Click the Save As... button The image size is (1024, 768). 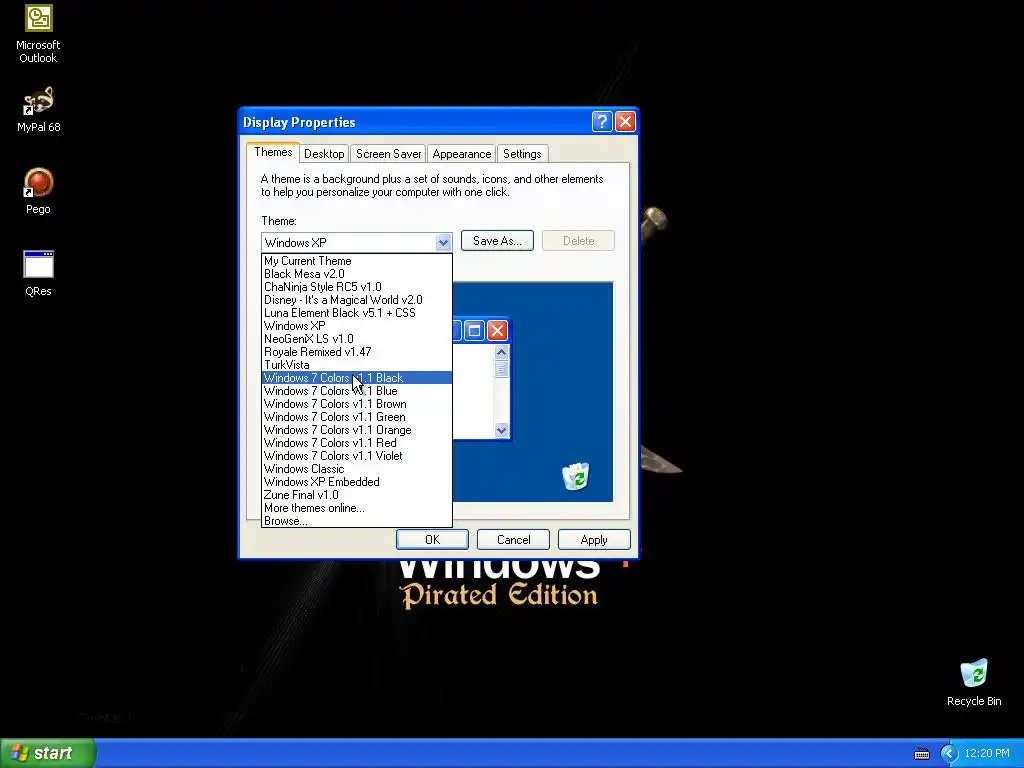coord(497,240)
